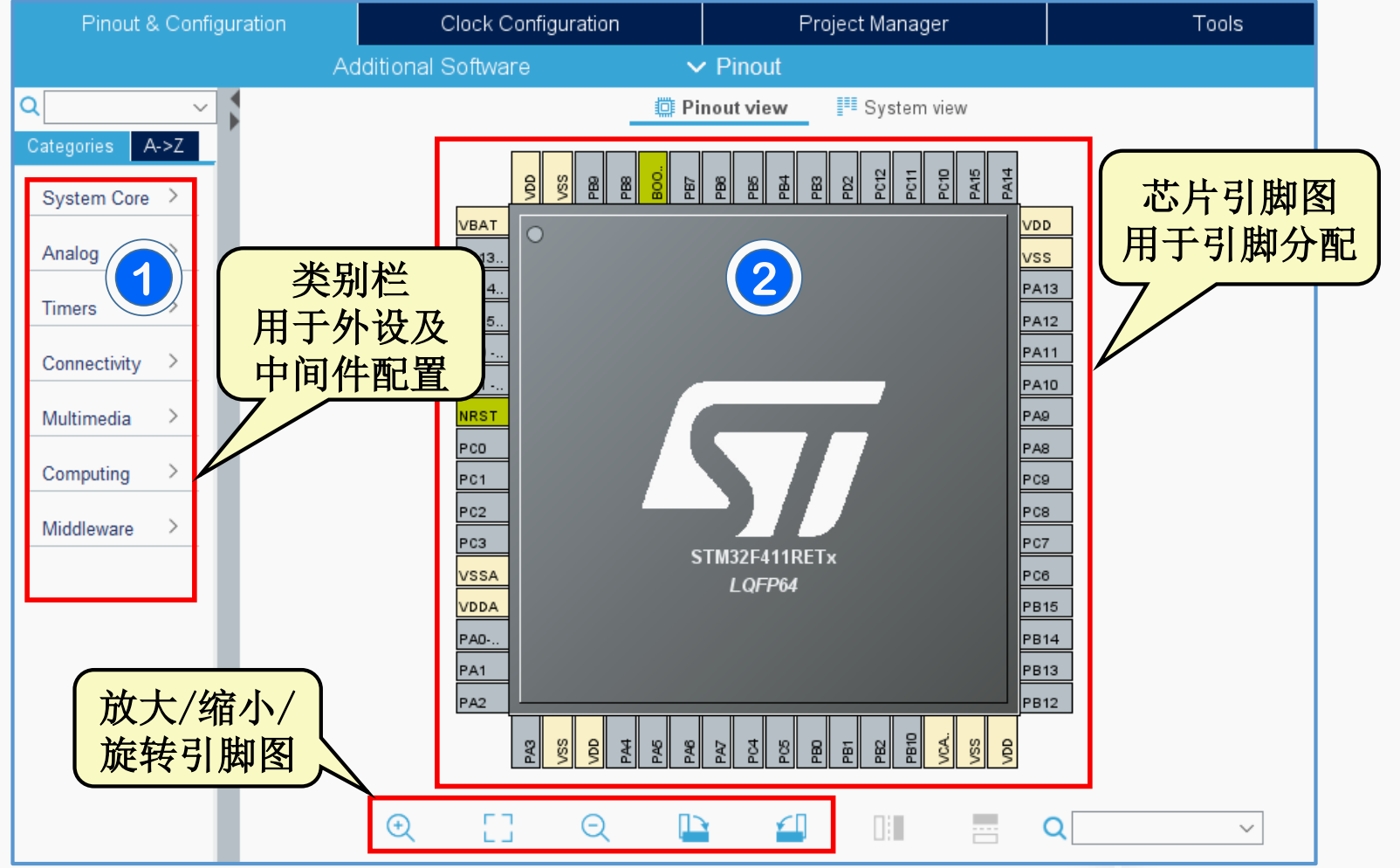Image resolution: width=1400 pixels, height=868 pixels.
Task: Switch to System view
Action: pos(902,107)
